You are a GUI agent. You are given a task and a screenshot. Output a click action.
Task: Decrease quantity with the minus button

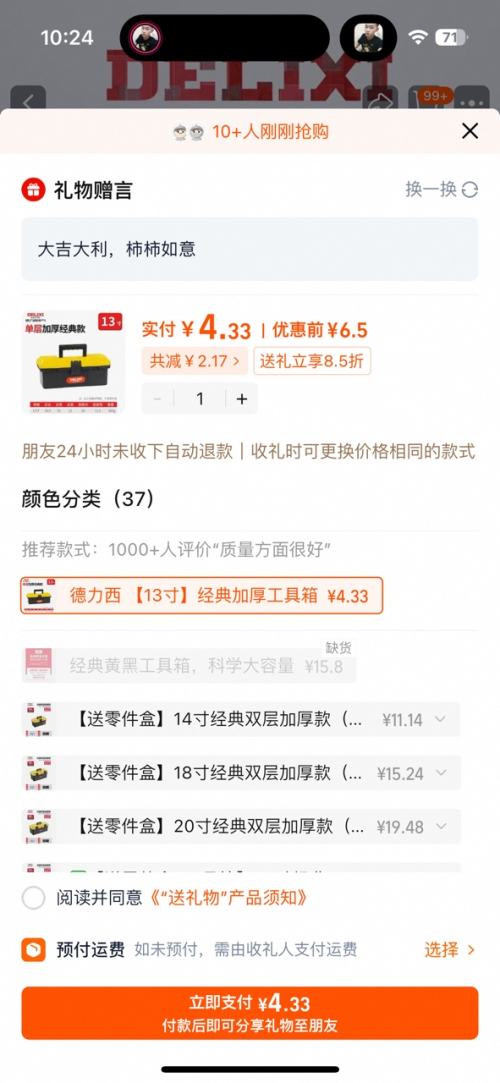[x=157, y=399]
